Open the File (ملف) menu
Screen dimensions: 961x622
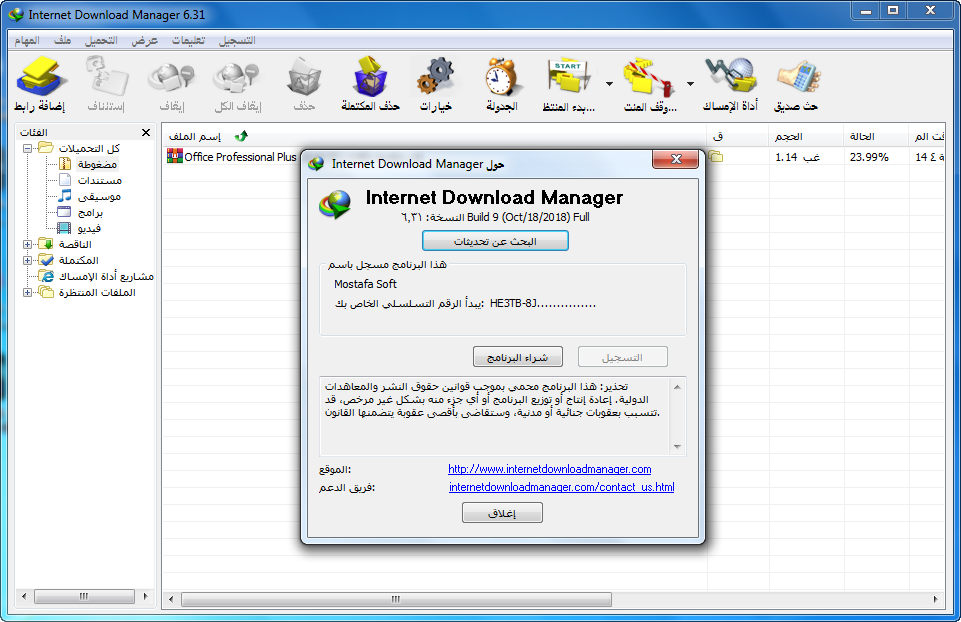point(63,40)
